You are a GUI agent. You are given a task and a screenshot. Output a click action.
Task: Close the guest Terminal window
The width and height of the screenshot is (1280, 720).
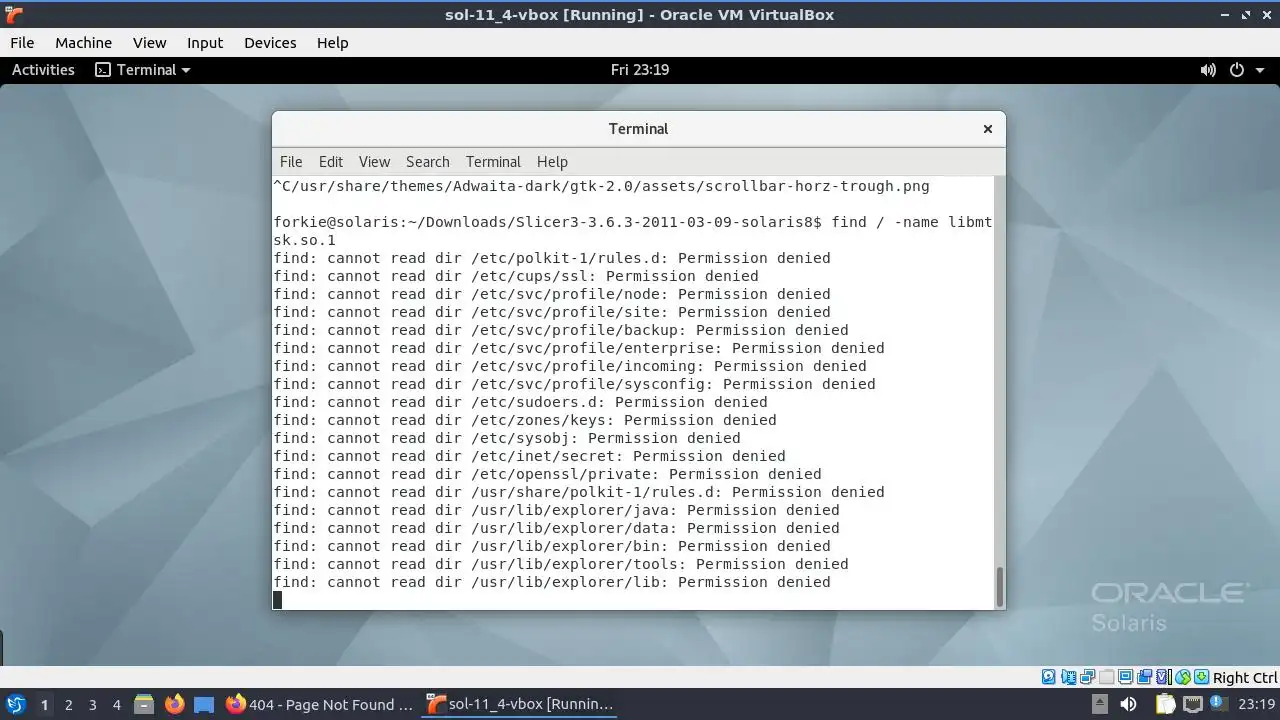(988, 129)
